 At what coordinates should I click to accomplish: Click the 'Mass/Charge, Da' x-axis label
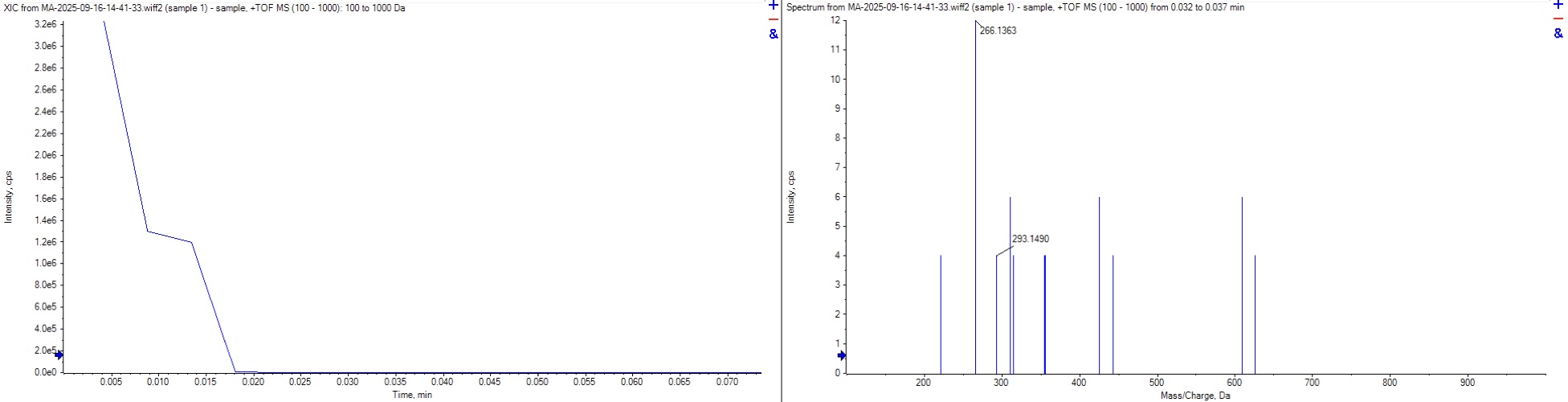point(1194,396)
